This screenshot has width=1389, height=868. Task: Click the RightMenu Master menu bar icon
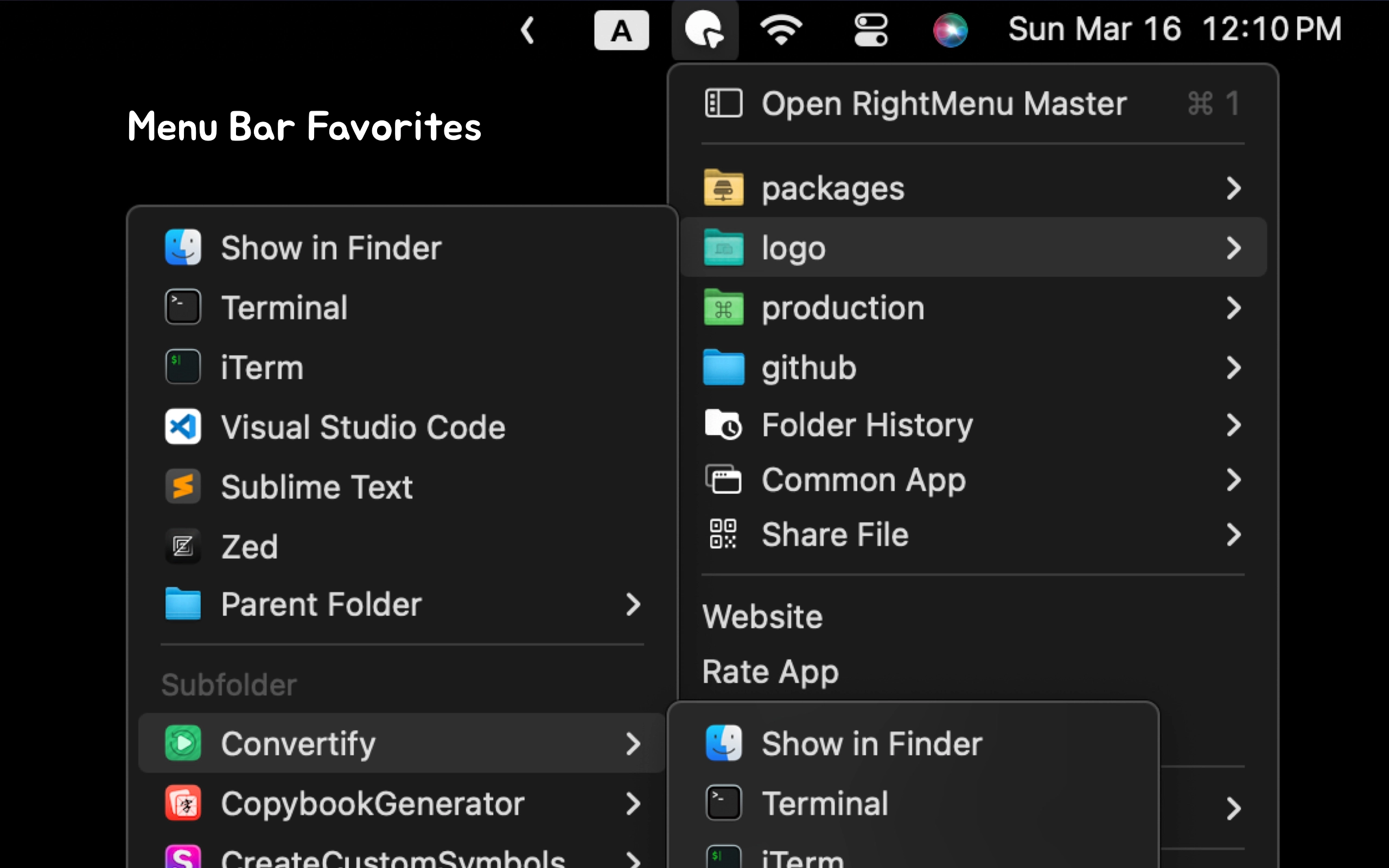click(704, 29)
